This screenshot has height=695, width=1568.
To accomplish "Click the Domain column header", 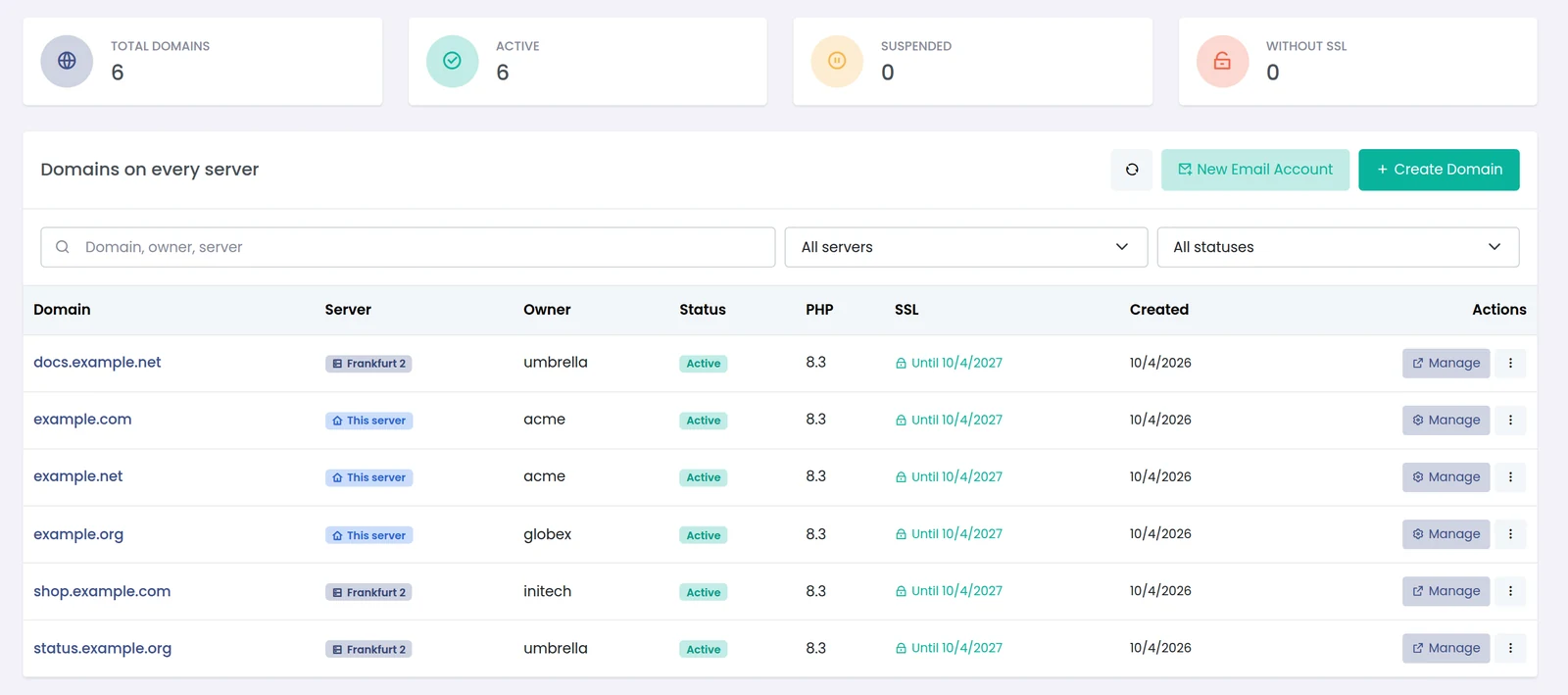I will (62, 310).
